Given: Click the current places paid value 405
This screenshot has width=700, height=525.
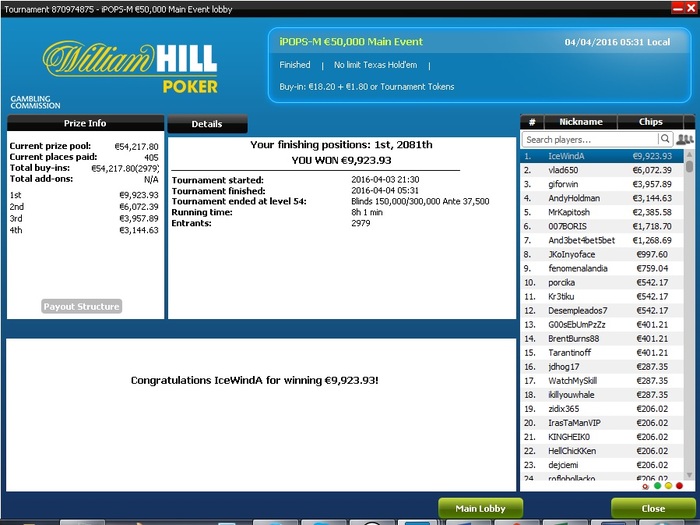Looking at the screenshot, I should click(151, 158).
